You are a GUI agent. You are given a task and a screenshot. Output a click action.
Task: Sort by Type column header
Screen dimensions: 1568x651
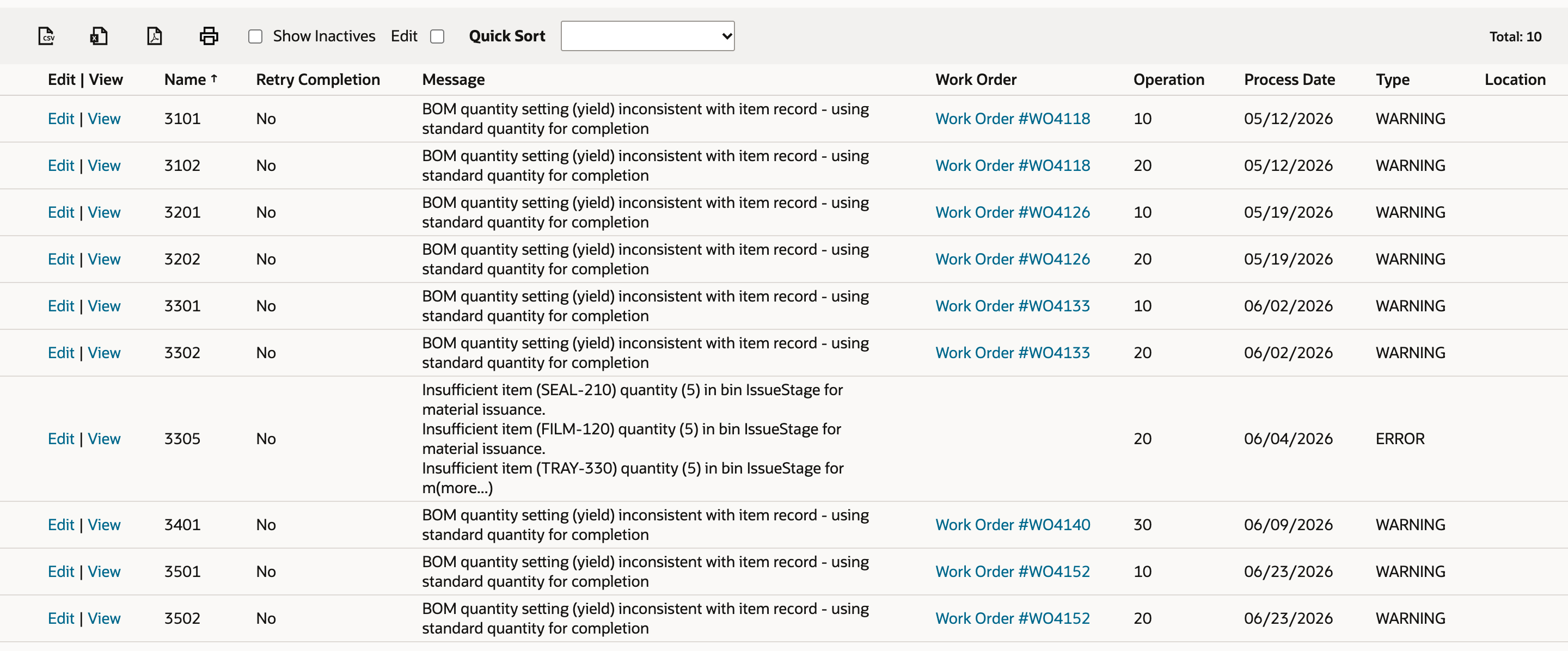point(1392,79)
